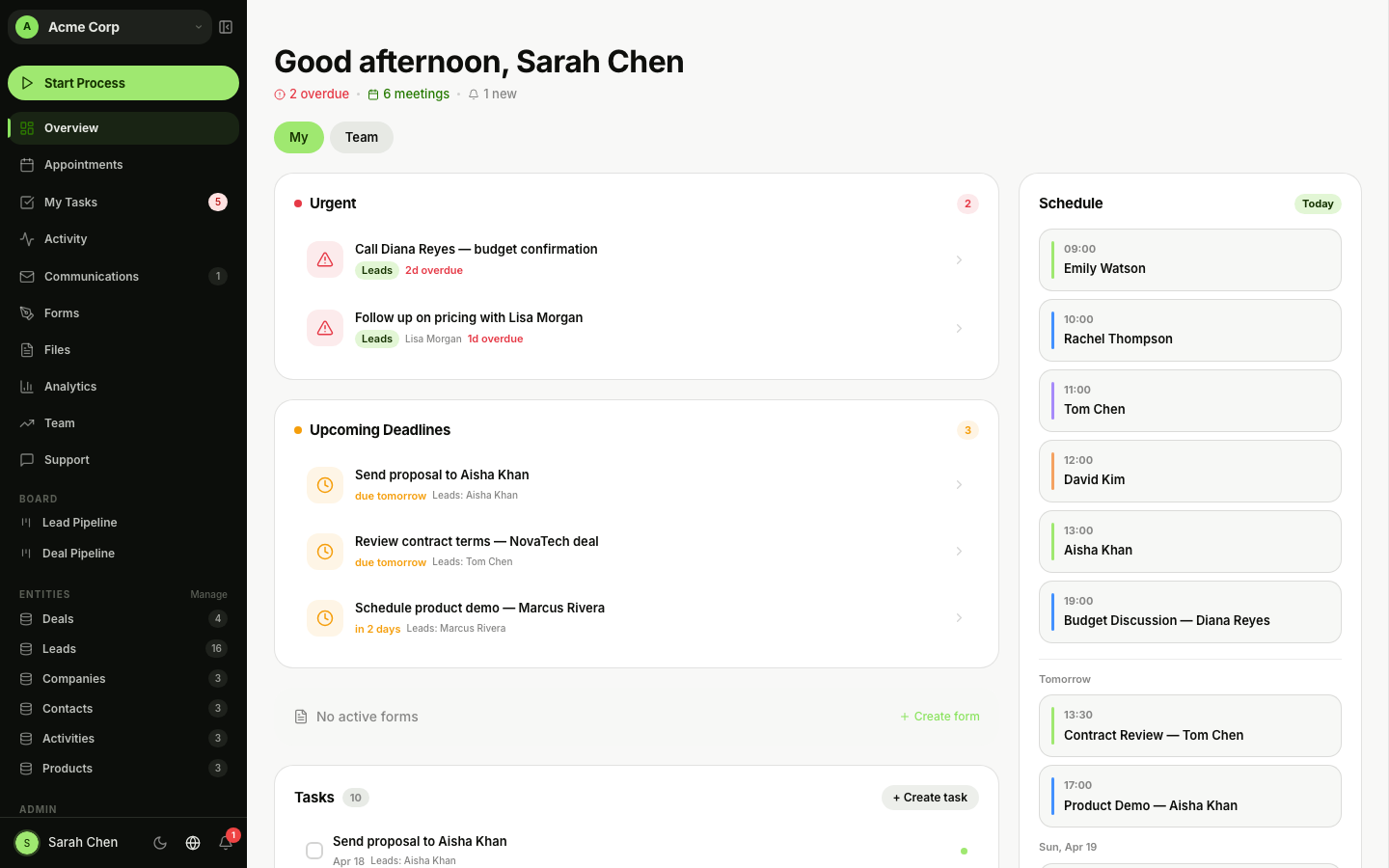Viewport: 1389px width, 868px height.
Task: Collapse the sidebar with the panel icon
Action: click(226, 27)
